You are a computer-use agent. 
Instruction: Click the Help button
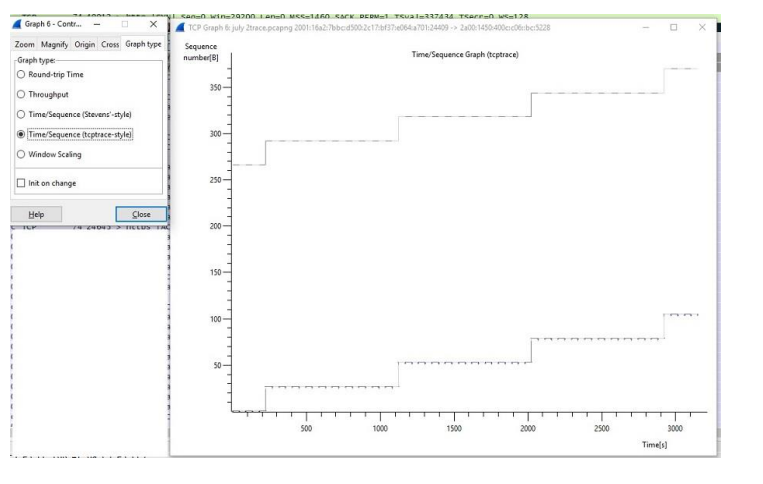tap(36, 214)
